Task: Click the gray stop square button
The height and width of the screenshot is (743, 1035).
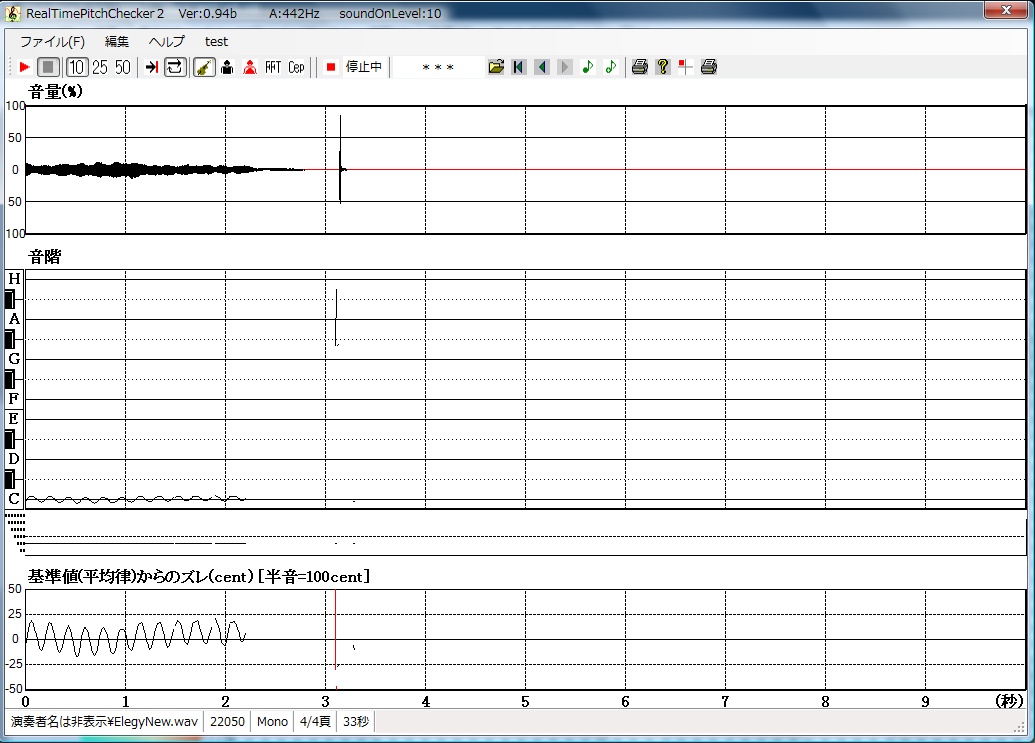Action: tap(48, 67)
